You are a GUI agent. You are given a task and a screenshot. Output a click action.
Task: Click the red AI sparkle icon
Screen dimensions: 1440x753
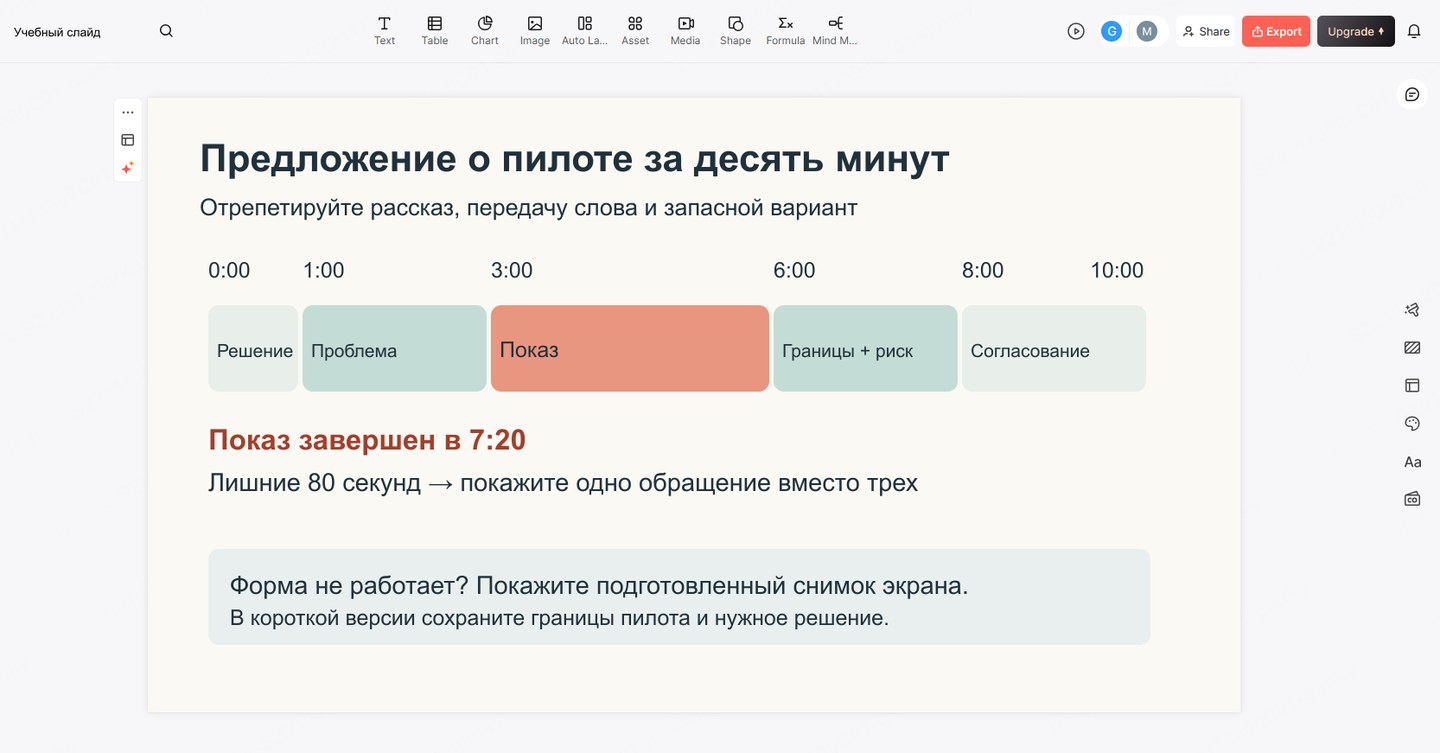point(128,168)
